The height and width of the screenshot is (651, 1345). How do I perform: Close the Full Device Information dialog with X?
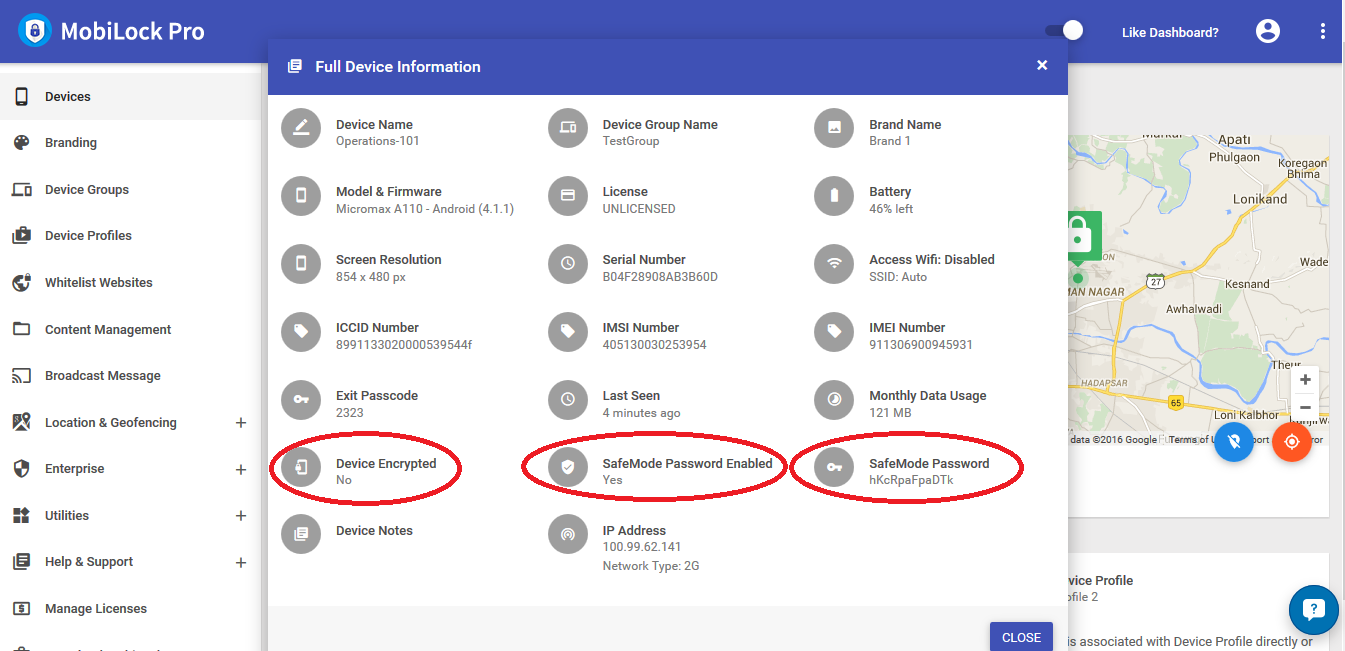tap(1042, 65)
